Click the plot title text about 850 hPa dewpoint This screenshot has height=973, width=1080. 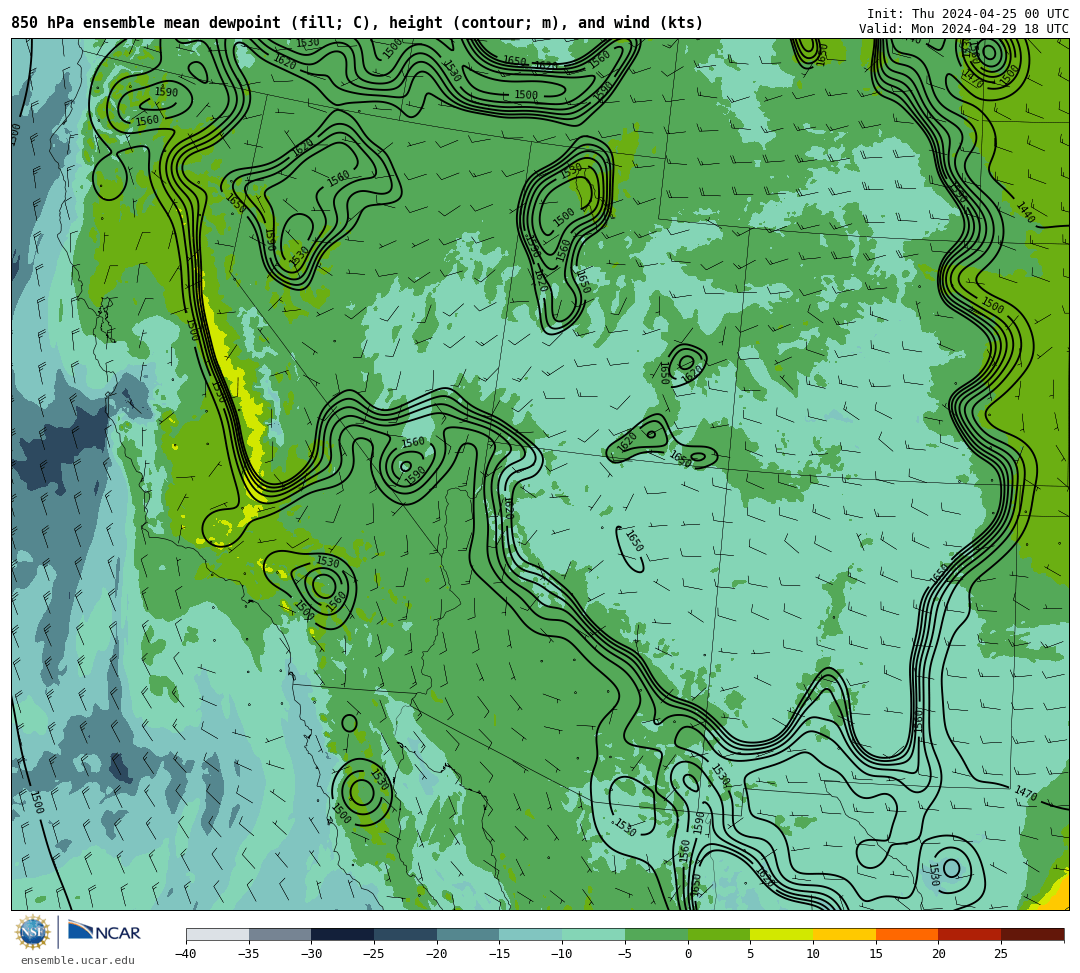(357, 23)
